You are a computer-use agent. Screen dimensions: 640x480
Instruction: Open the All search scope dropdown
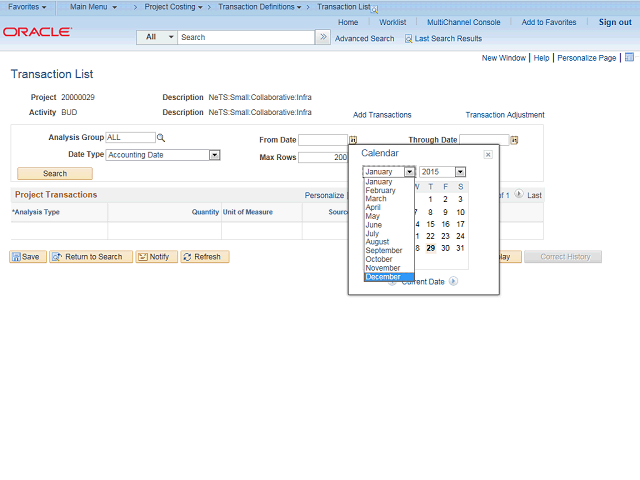158,38
